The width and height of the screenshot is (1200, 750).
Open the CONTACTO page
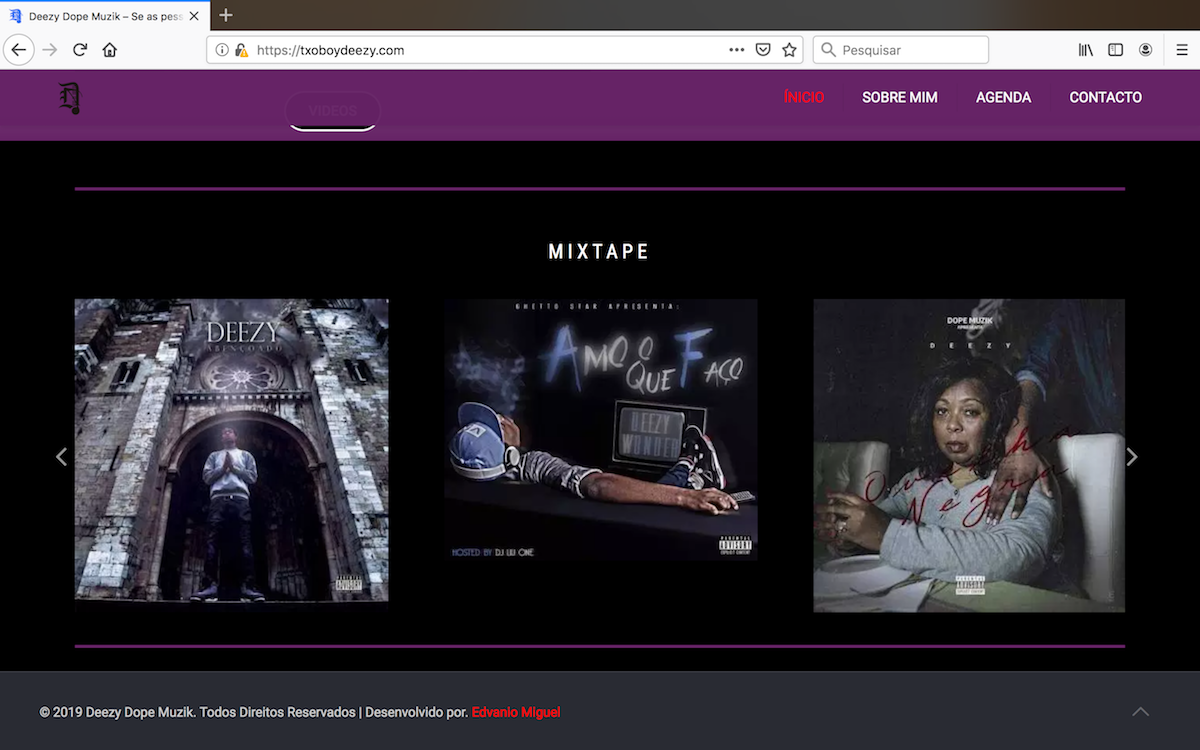pyautogui.click(x=1105, y=97)
